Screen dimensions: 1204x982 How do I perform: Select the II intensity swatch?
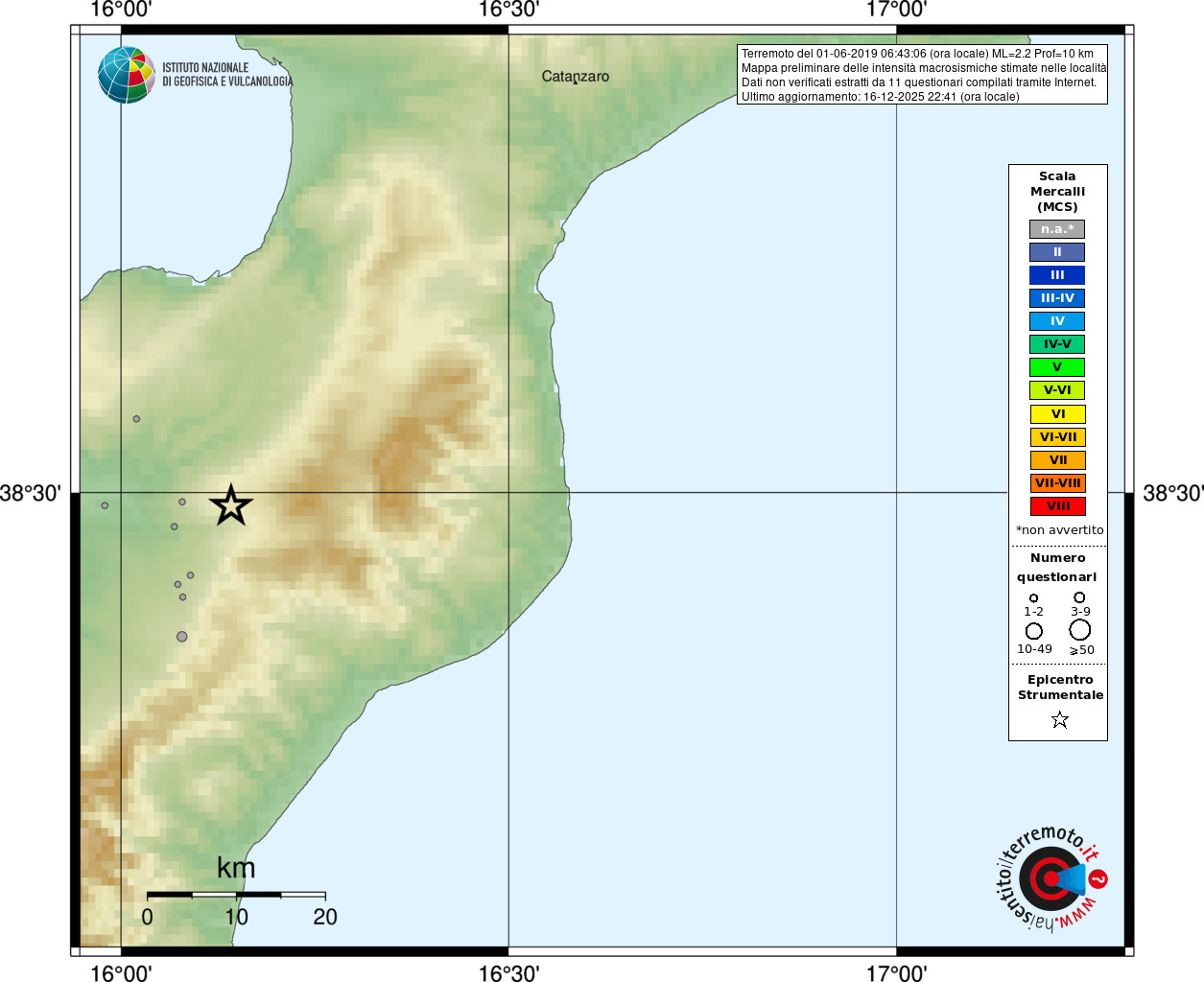(x=1057, y=252)
